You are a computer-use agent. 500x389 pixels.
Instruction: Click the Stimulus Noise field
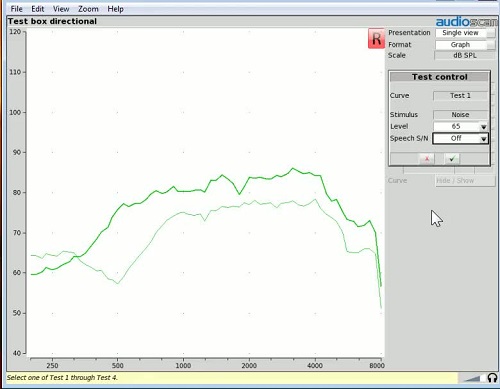click(460, 115)
